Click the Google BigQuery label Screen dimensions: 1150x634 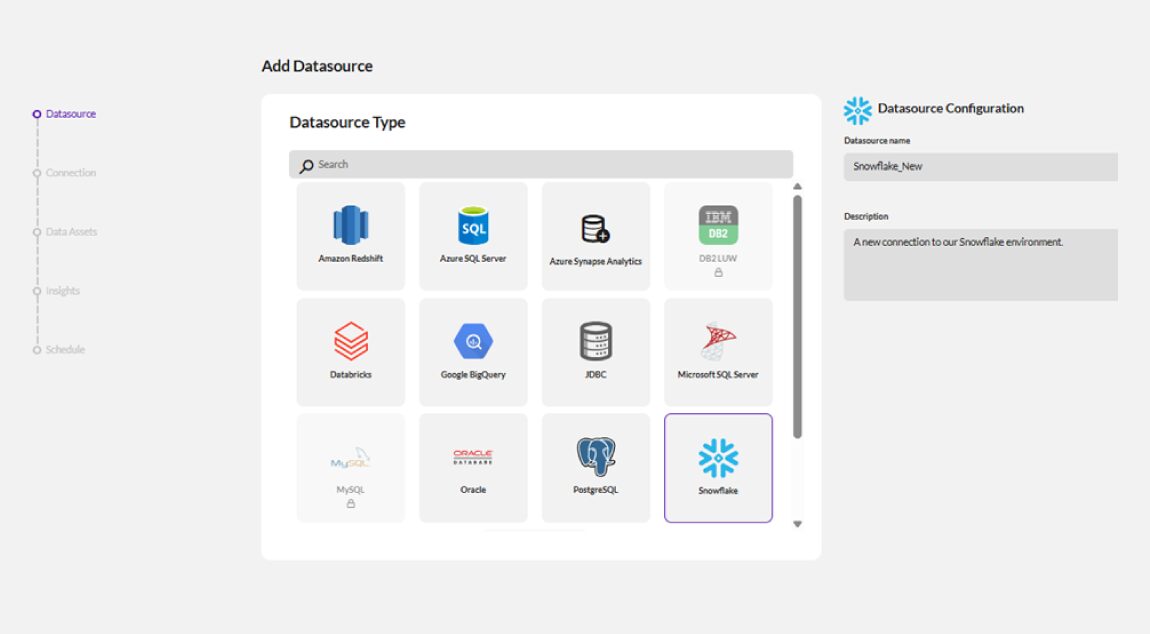(x=473, y=374)
